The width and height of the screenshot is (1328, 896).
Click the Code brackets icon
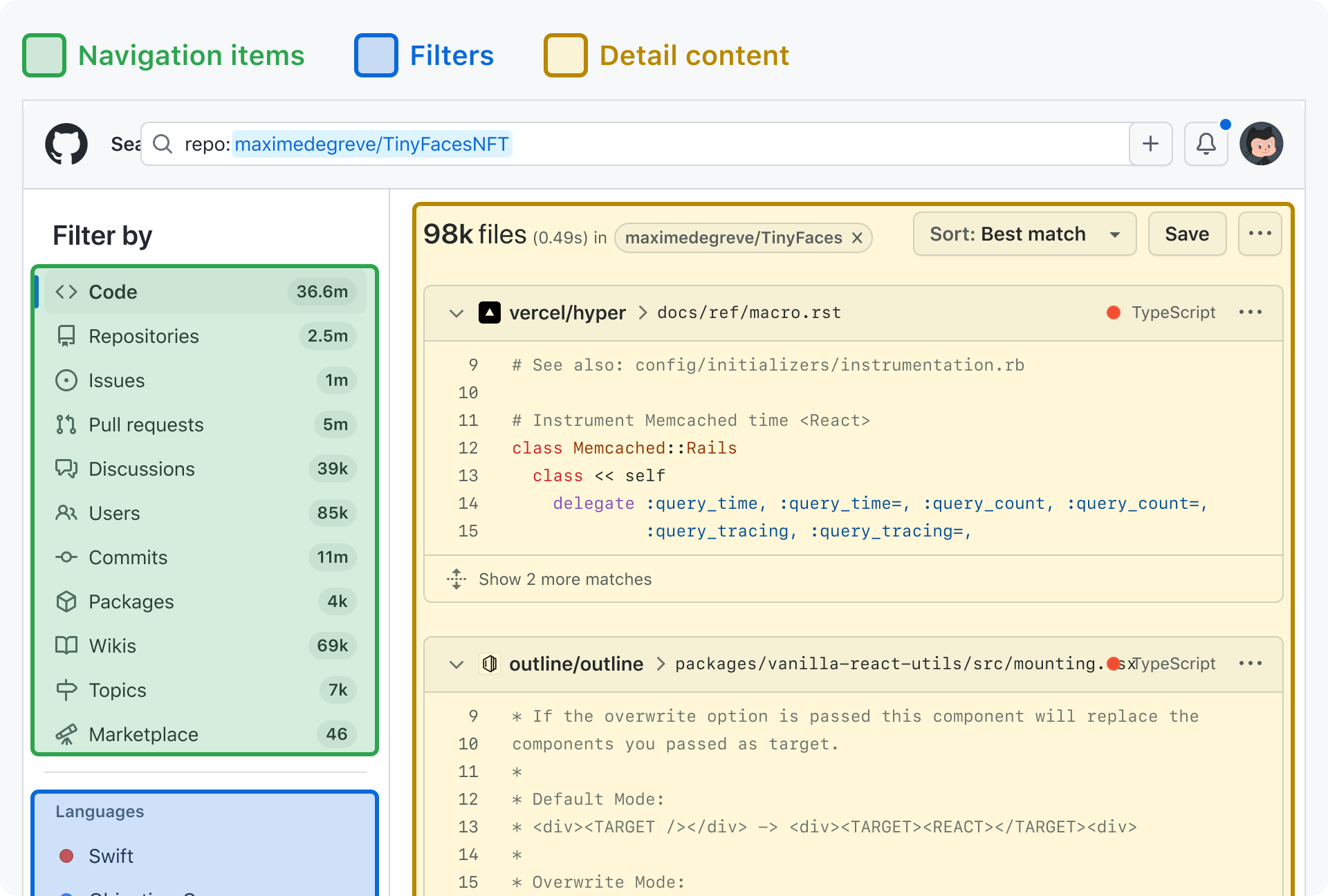click(x=66, y=292)
